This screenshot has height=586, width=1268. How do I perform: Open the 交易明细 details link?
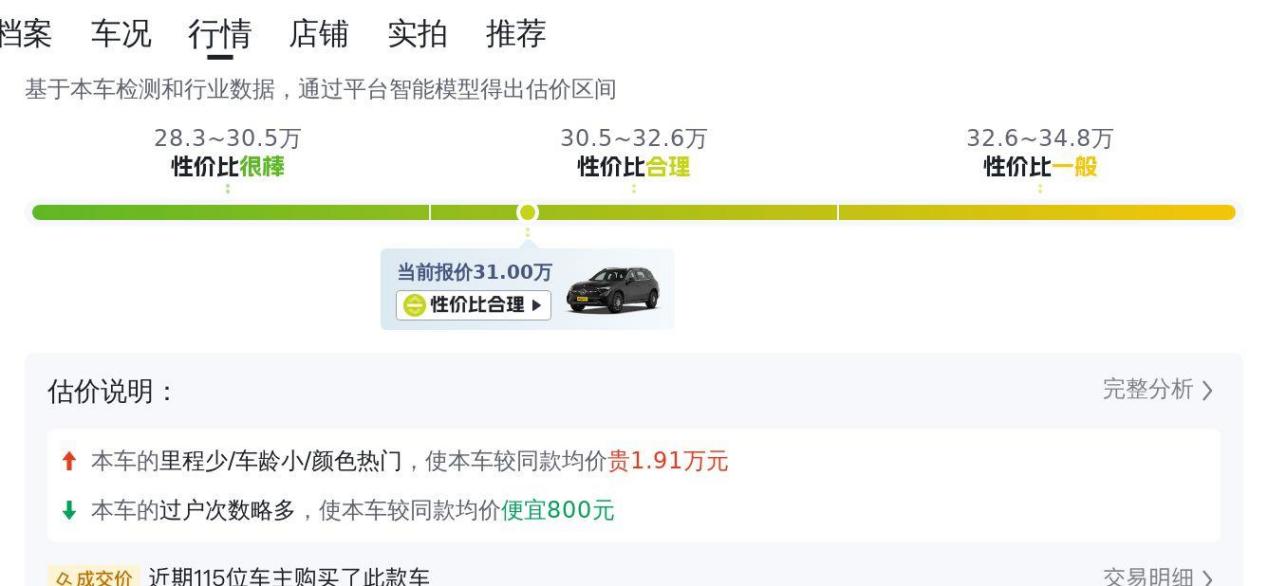(x=1158, y=577)
